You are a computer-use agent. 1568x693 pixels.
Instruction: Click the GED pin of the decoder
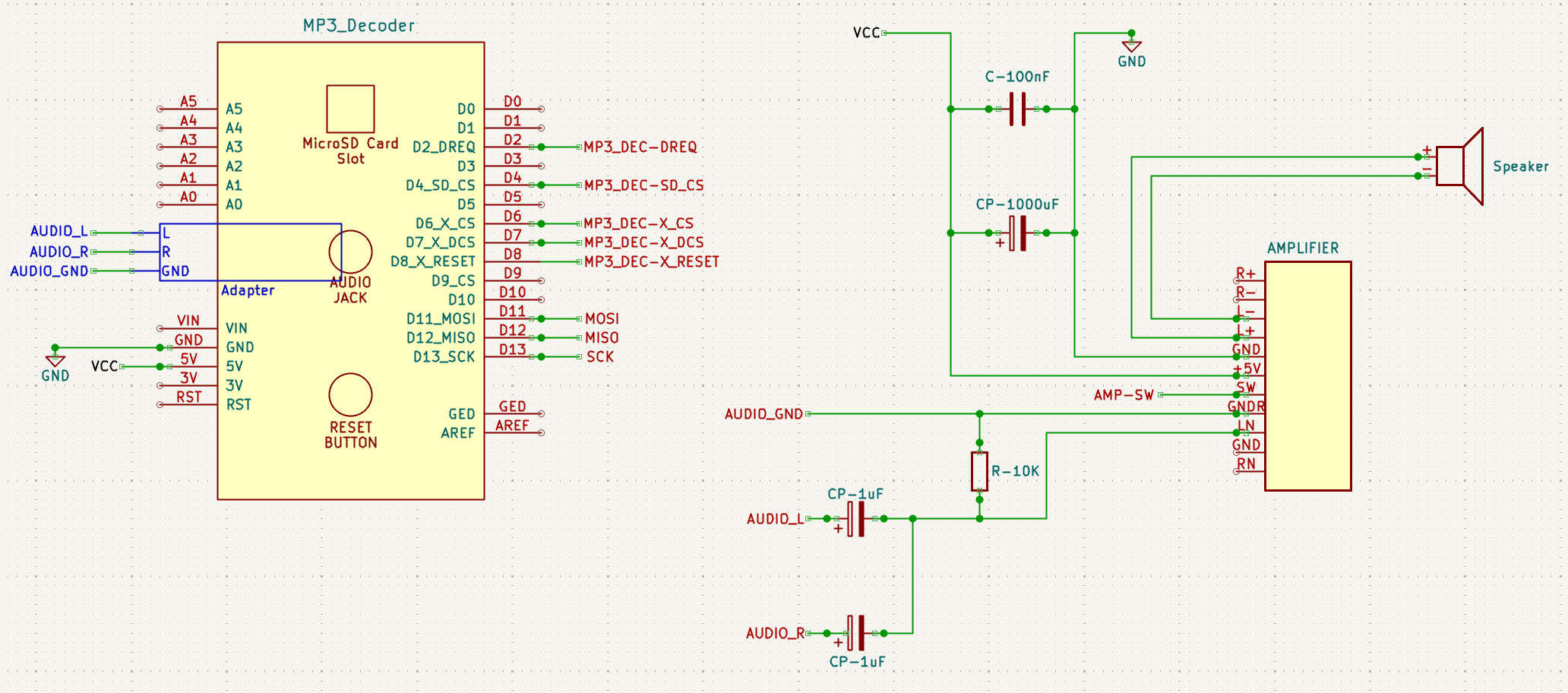[514, 413]
